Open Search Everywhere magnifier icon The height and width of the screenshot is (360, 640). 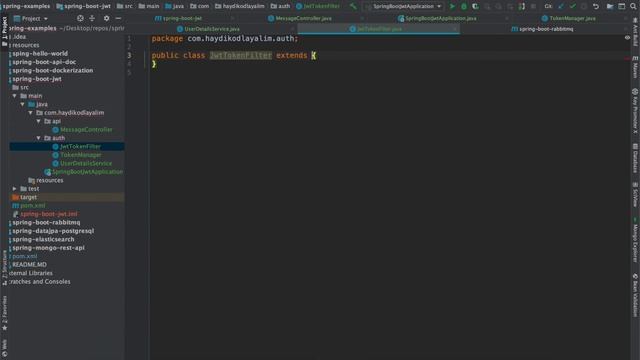[x=633, y=6]
